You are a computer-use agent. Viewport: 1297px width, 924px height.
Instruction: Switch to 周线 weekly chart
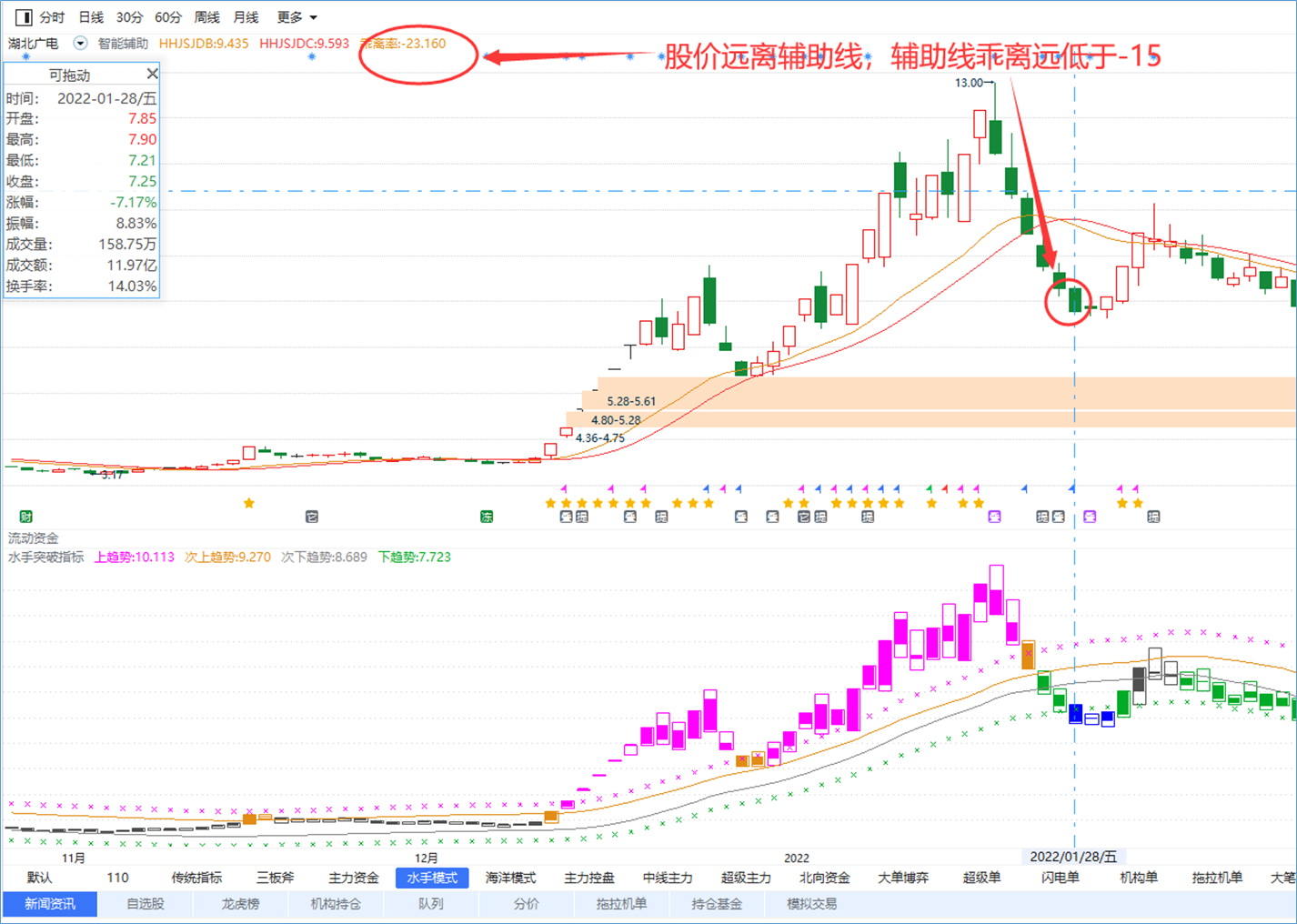click(x=207, y=17)
